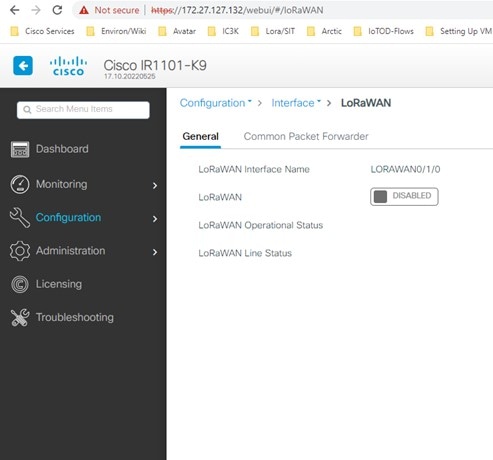Open the Environ/Wiki bookmark folder
Viewport: 493px width, 460px height.
pos(116,31)
